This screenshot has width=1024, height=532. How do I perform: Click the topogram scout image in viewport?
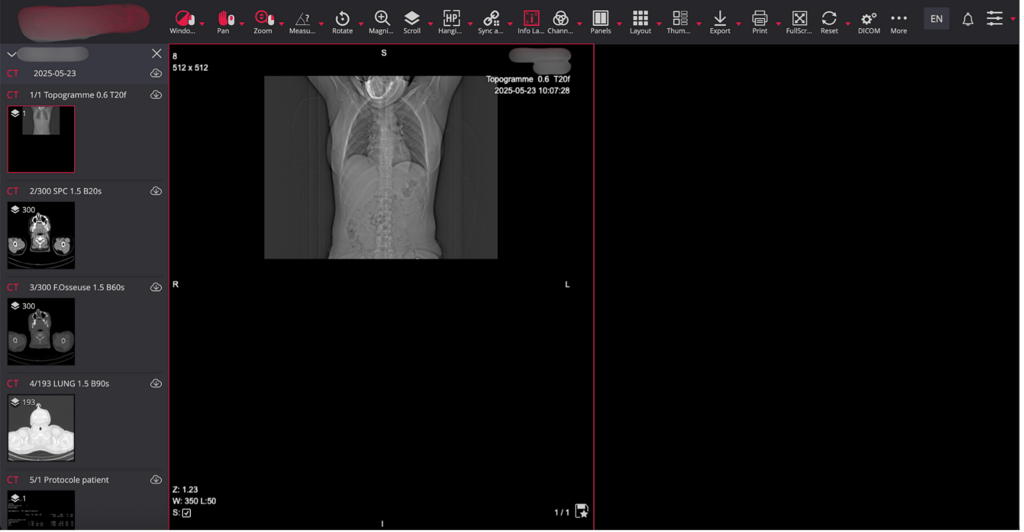[x=381, y=167]
